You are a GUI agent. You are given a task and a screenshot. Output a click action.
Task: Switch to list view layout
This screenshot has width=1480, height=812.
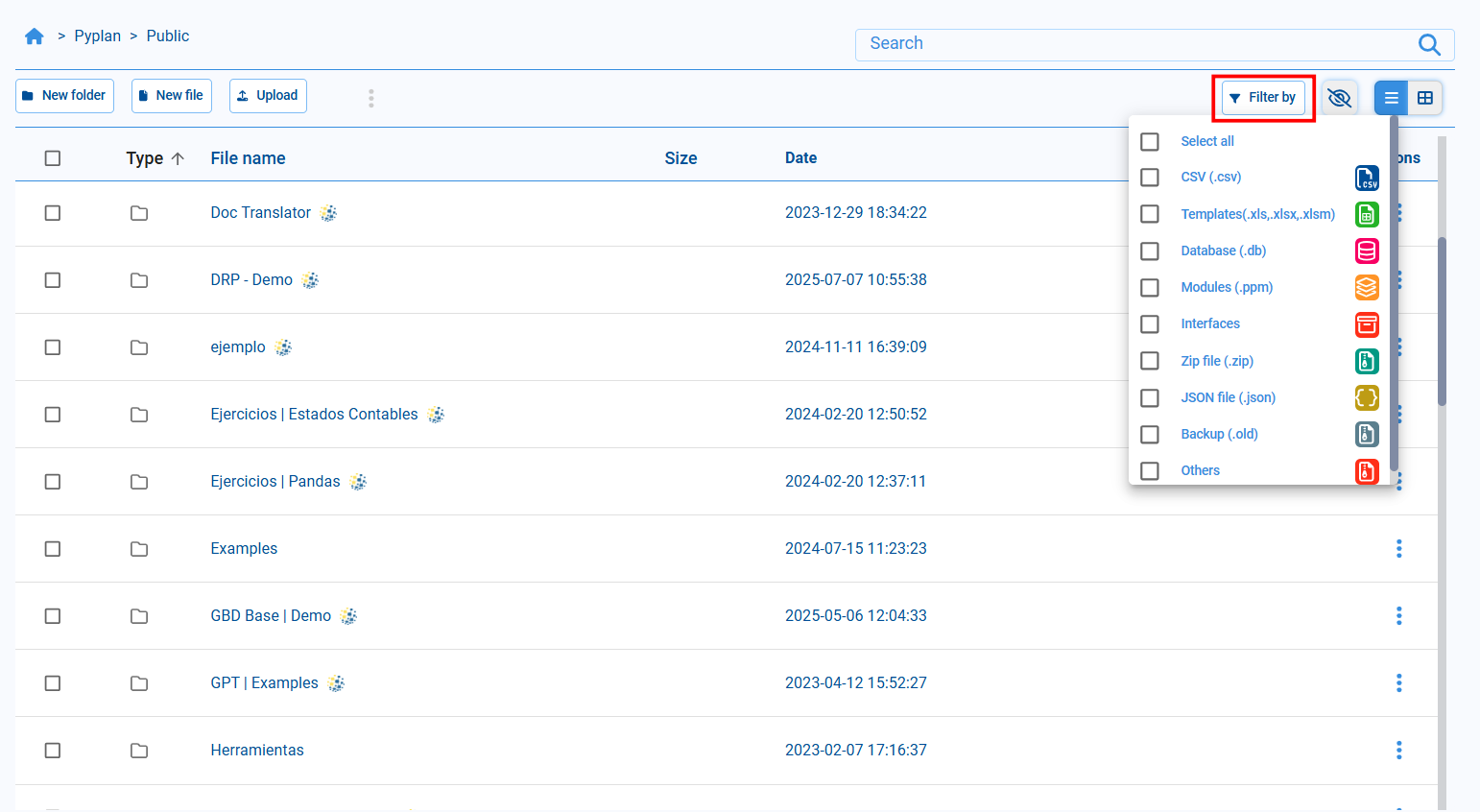(x=1391, y=98)
